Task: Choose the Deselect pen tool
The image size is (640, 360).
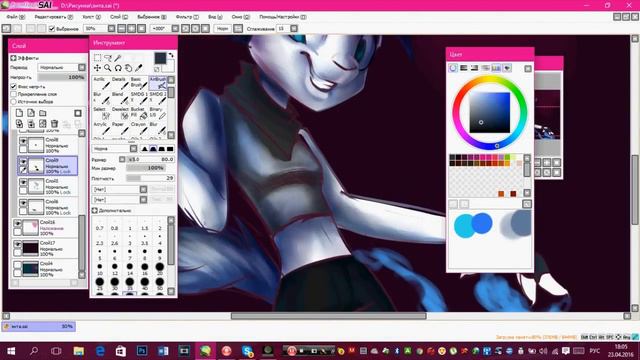Action: click(120, 113)
